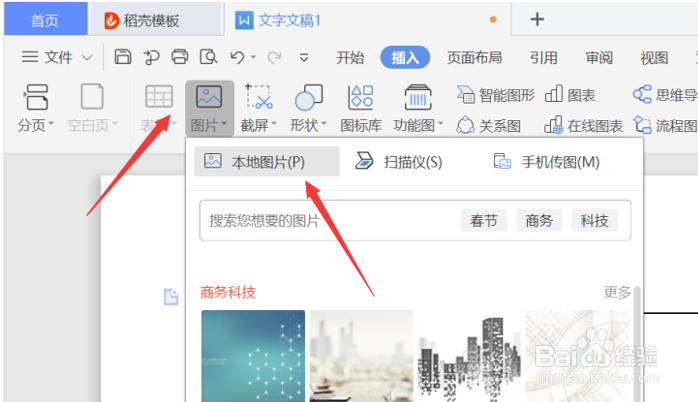Insert a 流程图 flowchart
Image resolution: width=698 pixels, height=402 pixels.
[x=665, y=126]
